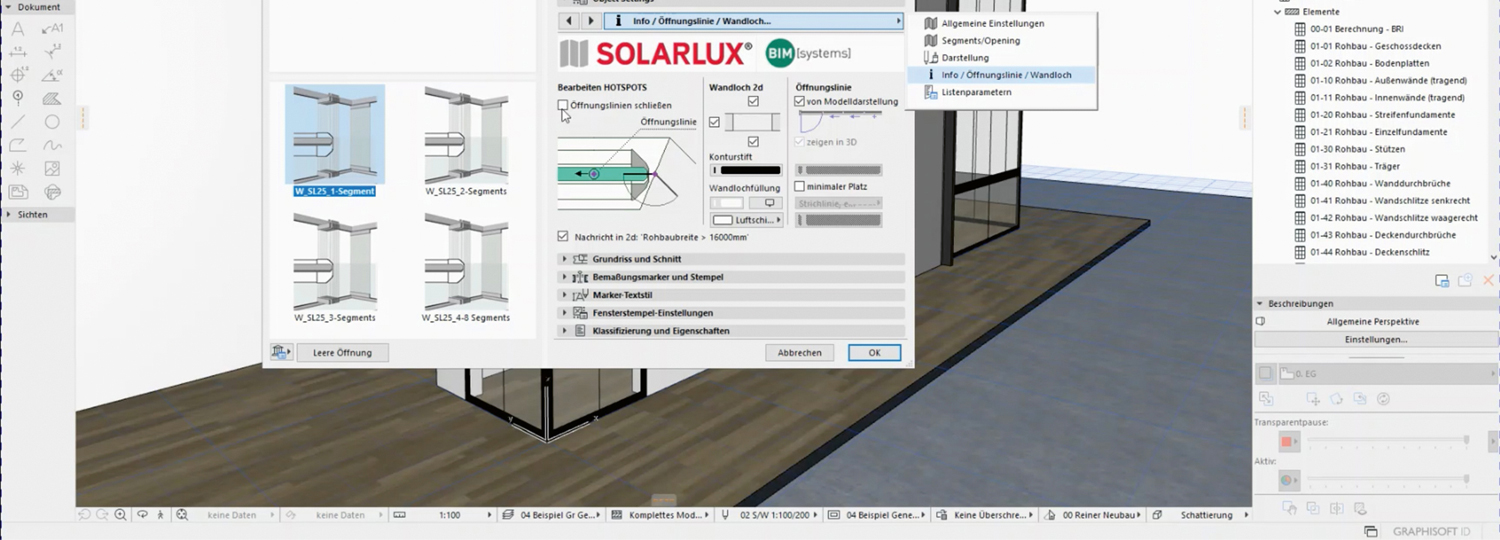Expand 'Klassifizierung und Eigenschaften' panel

(565, 331)
